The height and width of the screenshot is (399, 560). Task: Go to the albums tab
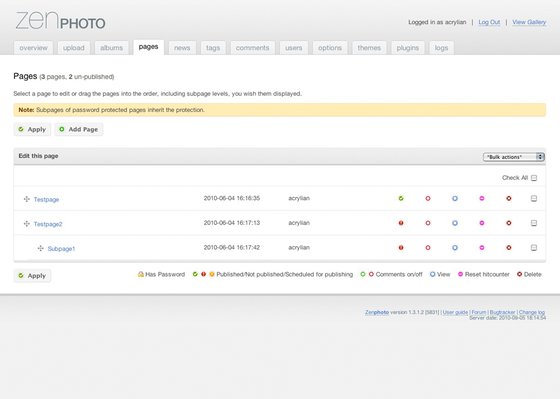pos(111,48)
